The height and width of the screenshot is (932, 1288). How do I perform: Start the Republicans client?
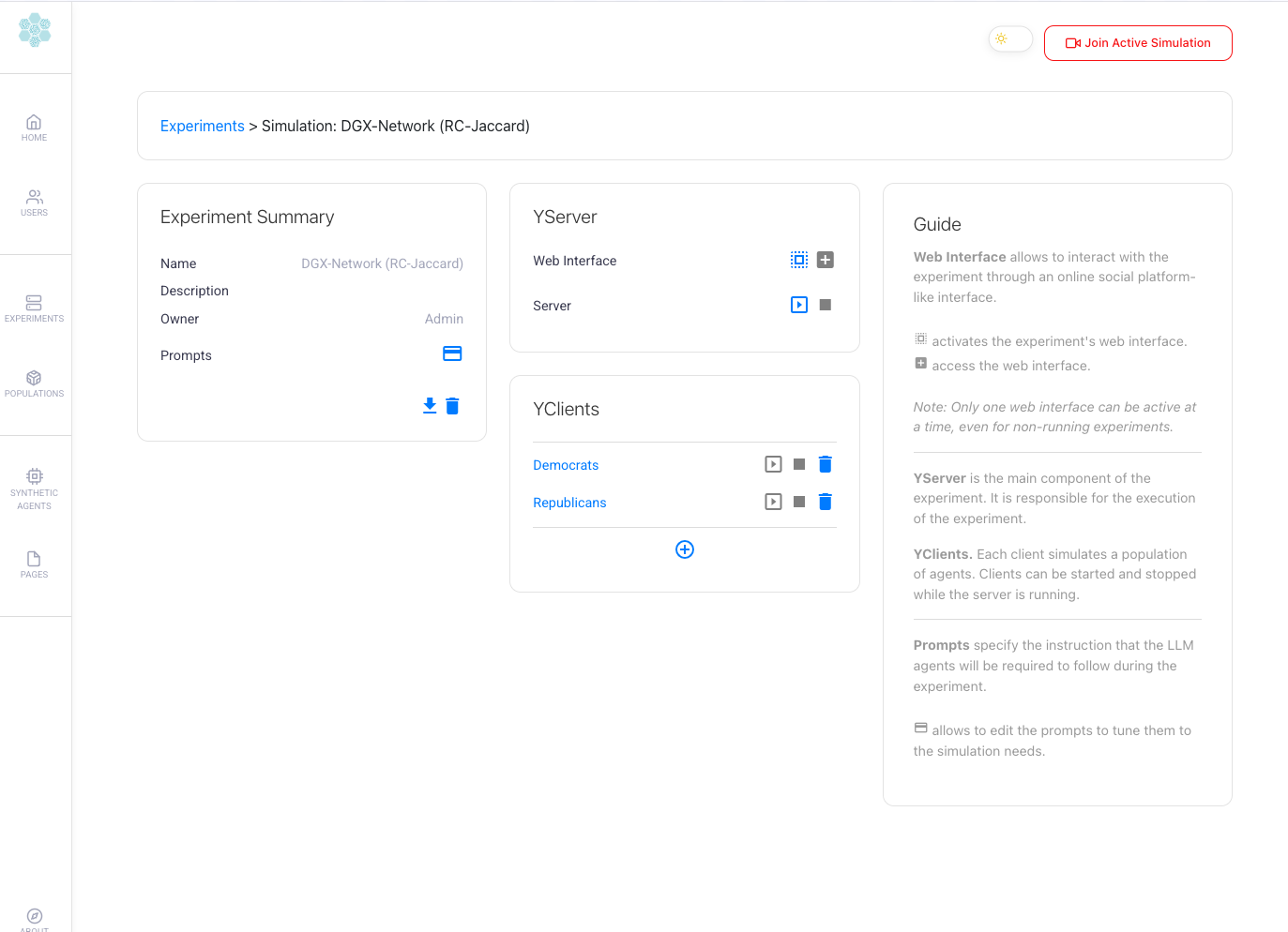click(773, 502)
